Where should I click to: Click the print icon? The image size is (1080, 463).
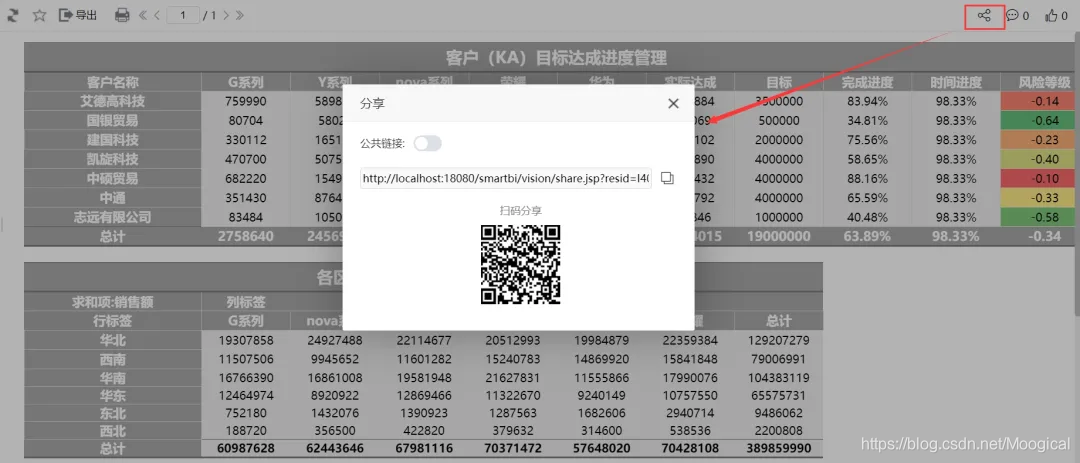pyautogui.click(x=122, y=15)
